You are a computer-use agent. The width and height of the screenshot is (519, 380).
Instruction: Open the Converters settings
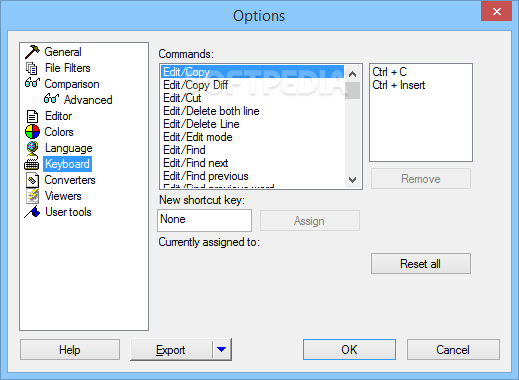[70, 180]
